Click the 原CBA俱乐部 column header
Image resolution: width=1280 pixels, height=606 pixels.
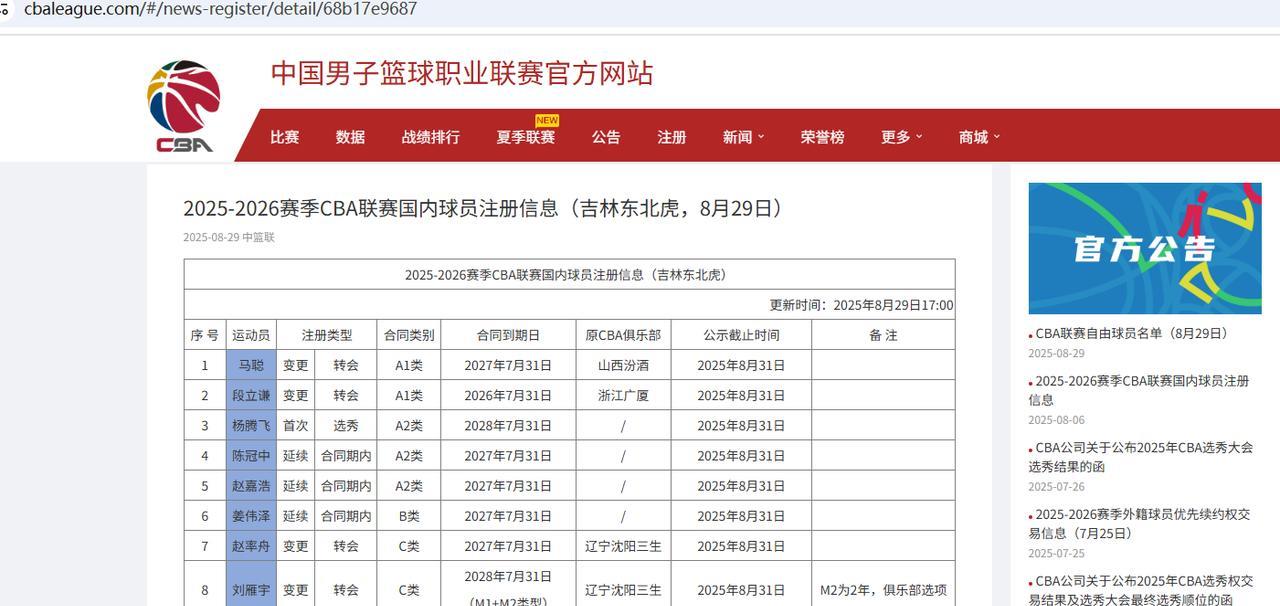[x=623, y=335]
